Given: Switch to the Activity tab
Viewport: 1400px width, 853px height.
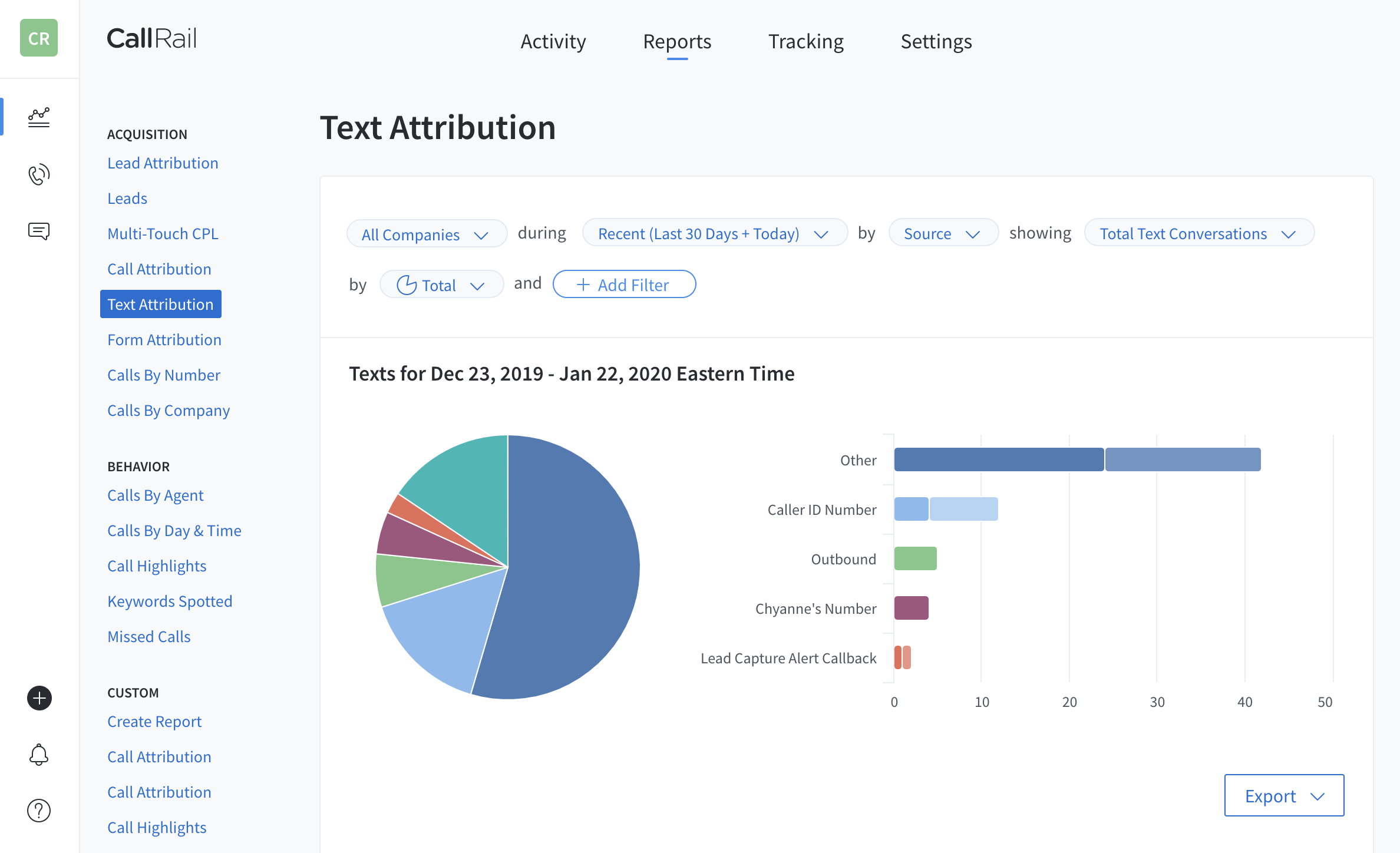Looking at the screenshot, I should coord(553,41).
